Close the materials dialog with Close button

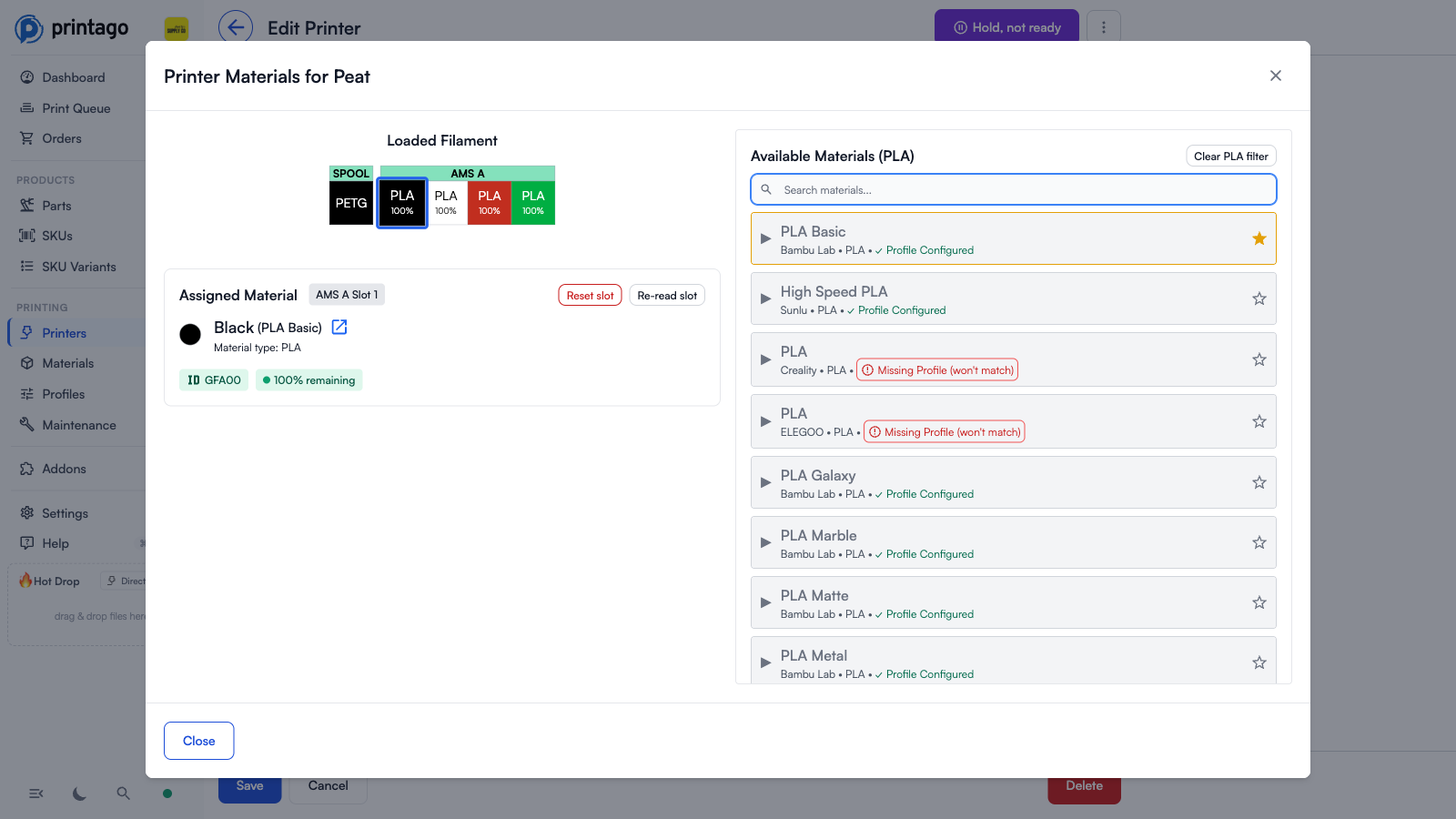click(x=199, y=741)
